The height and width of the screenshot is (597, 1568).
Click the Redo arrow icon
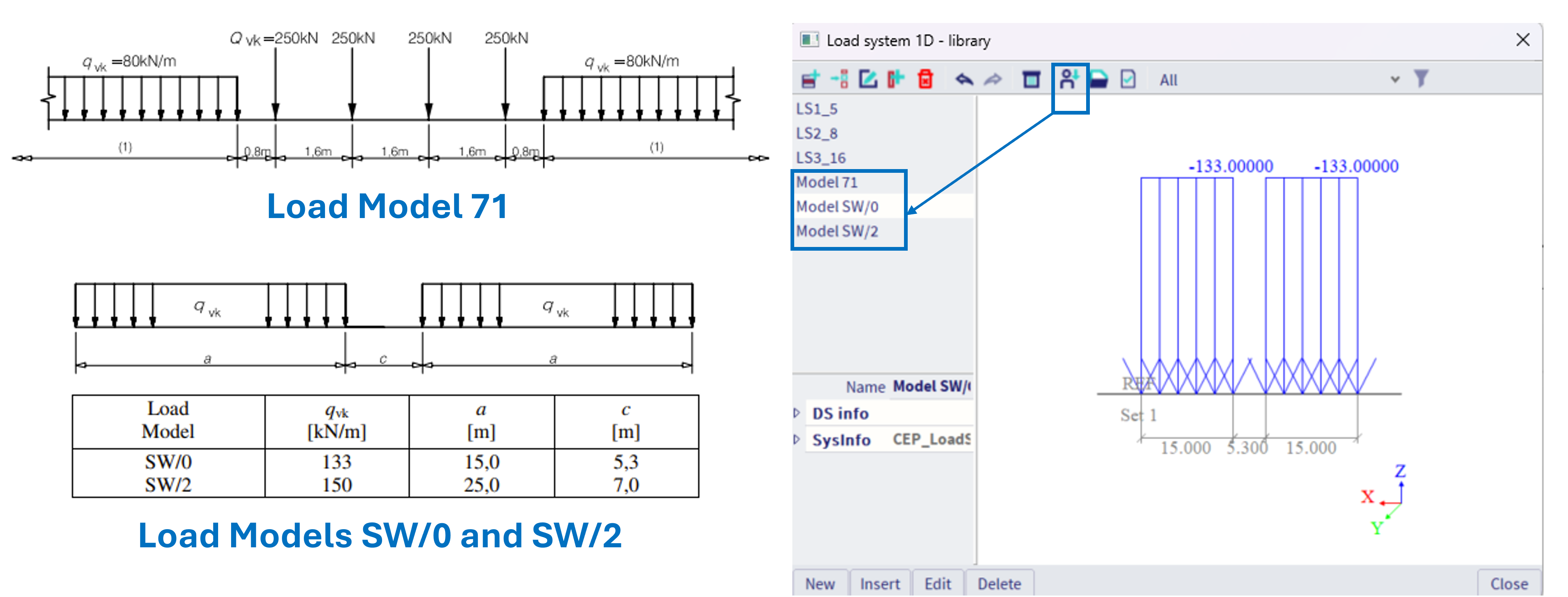click(993, 79)
